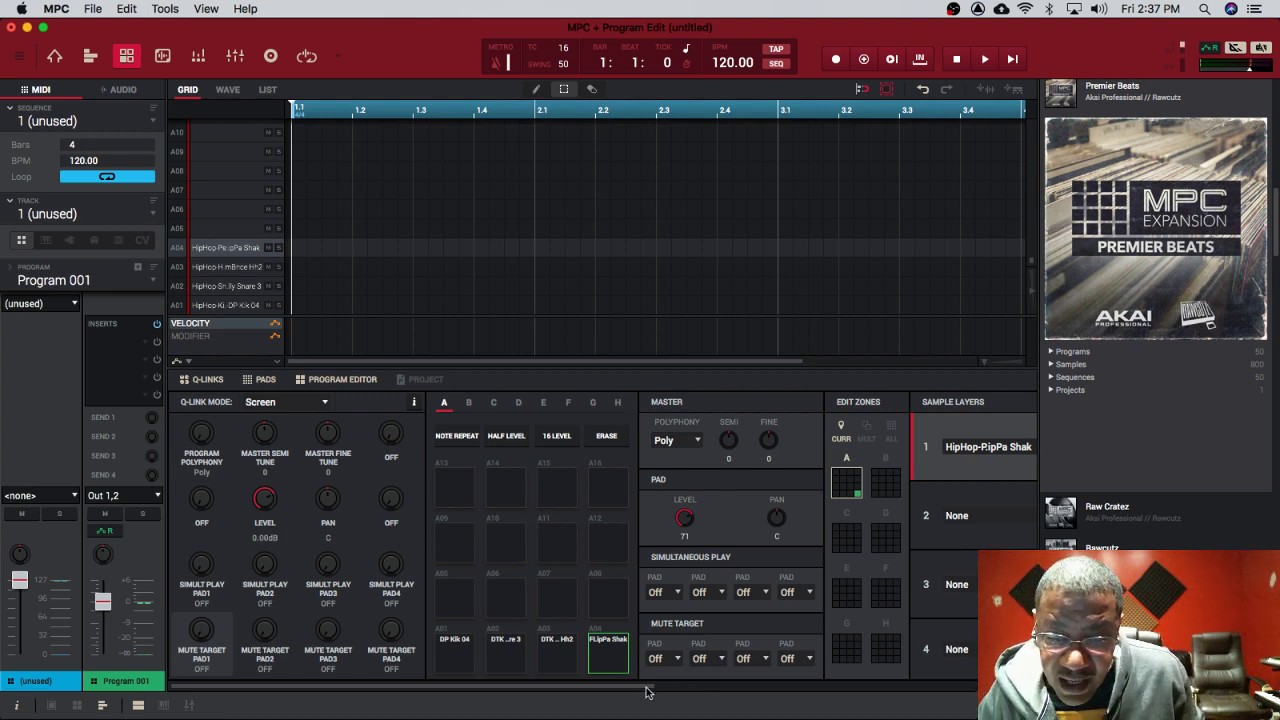Click the home icon in the toolbar
This screenshot has height=720, width=1280.
tap(54, 57)
